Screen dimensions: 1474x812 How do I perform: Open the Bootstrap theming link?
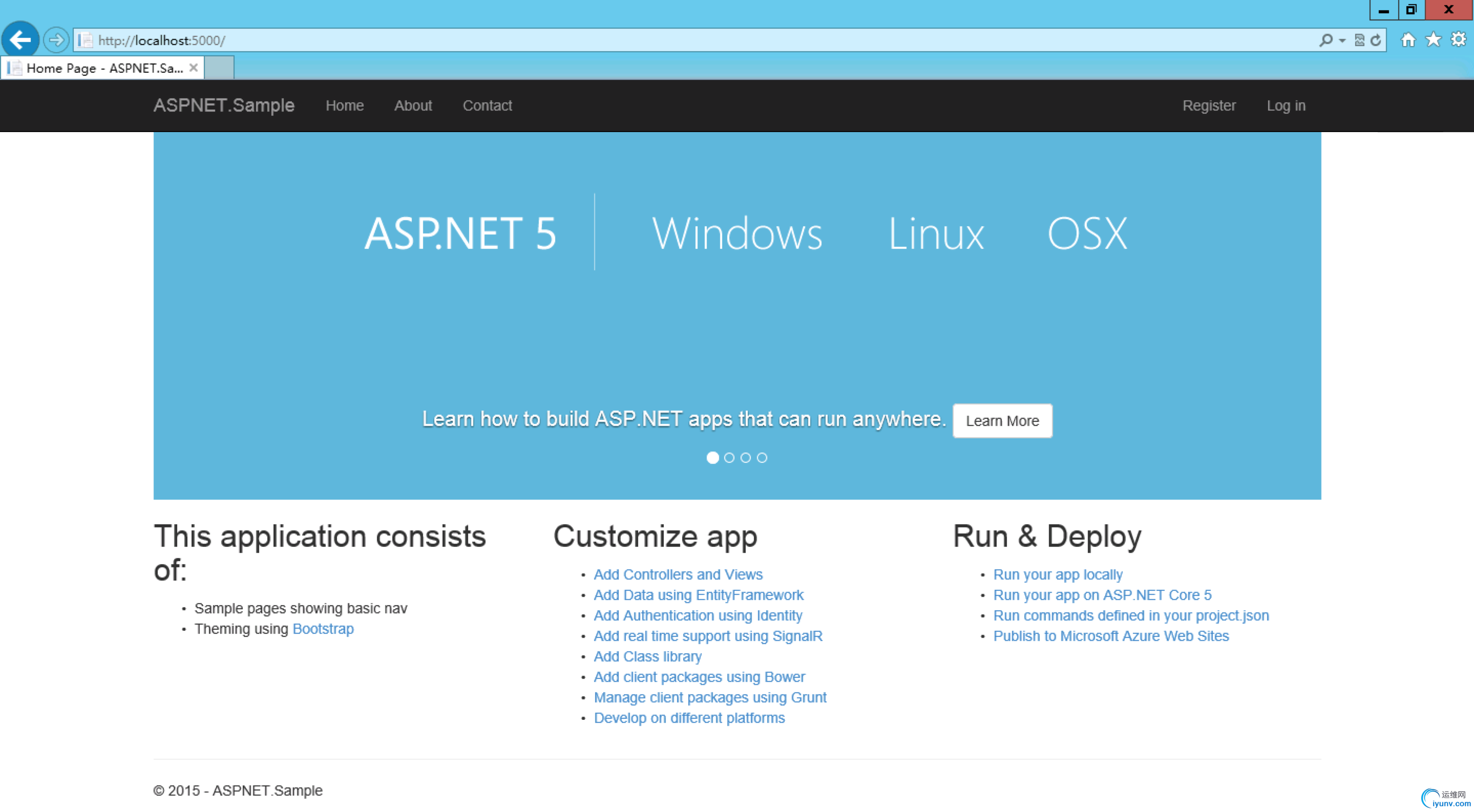(x=323, y=628)
